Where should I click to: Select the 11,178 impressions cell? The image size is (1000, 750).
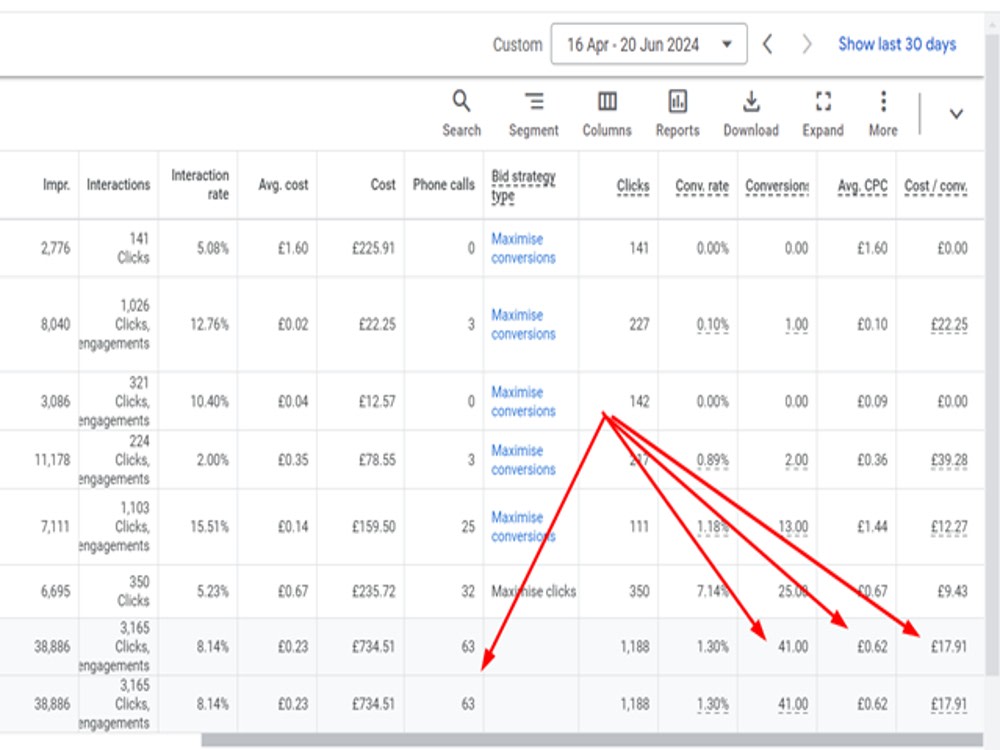point(52,460)
